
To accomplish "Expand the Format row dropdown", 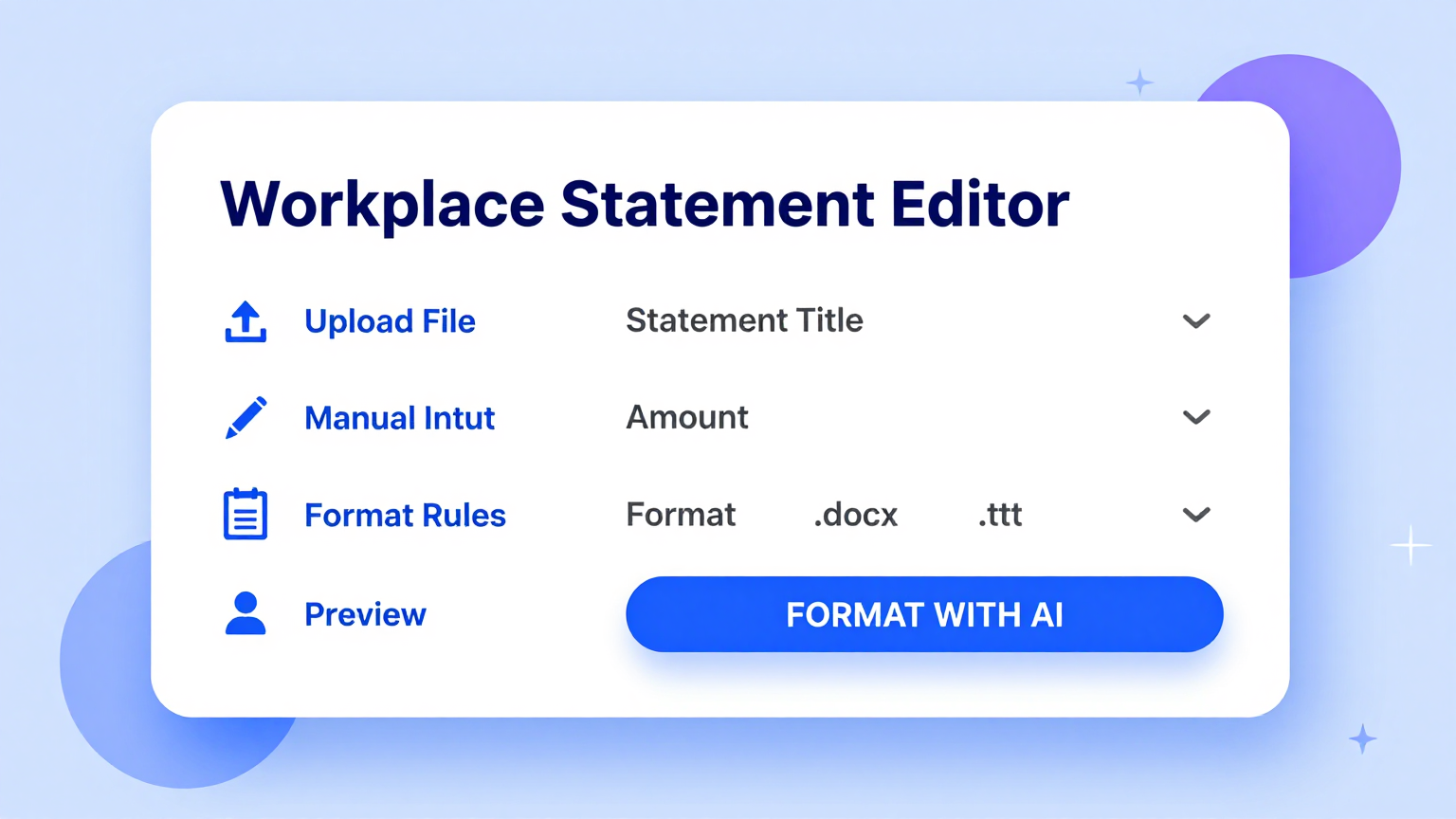I will (x=1196, y=515).
